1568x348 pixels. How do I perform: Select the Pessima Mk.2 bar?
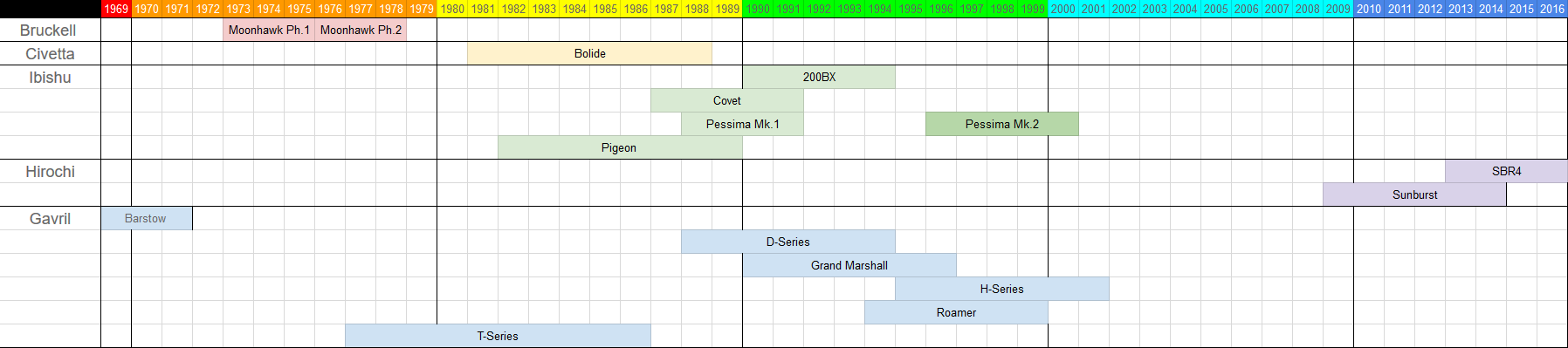(x=1002, y=124)
